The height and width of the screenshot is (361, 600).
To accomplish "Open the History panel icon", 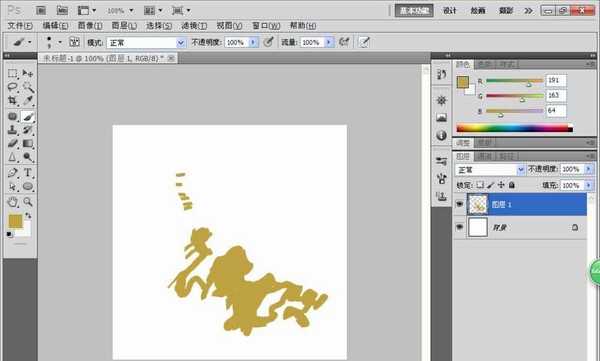I will pos(442,74).
